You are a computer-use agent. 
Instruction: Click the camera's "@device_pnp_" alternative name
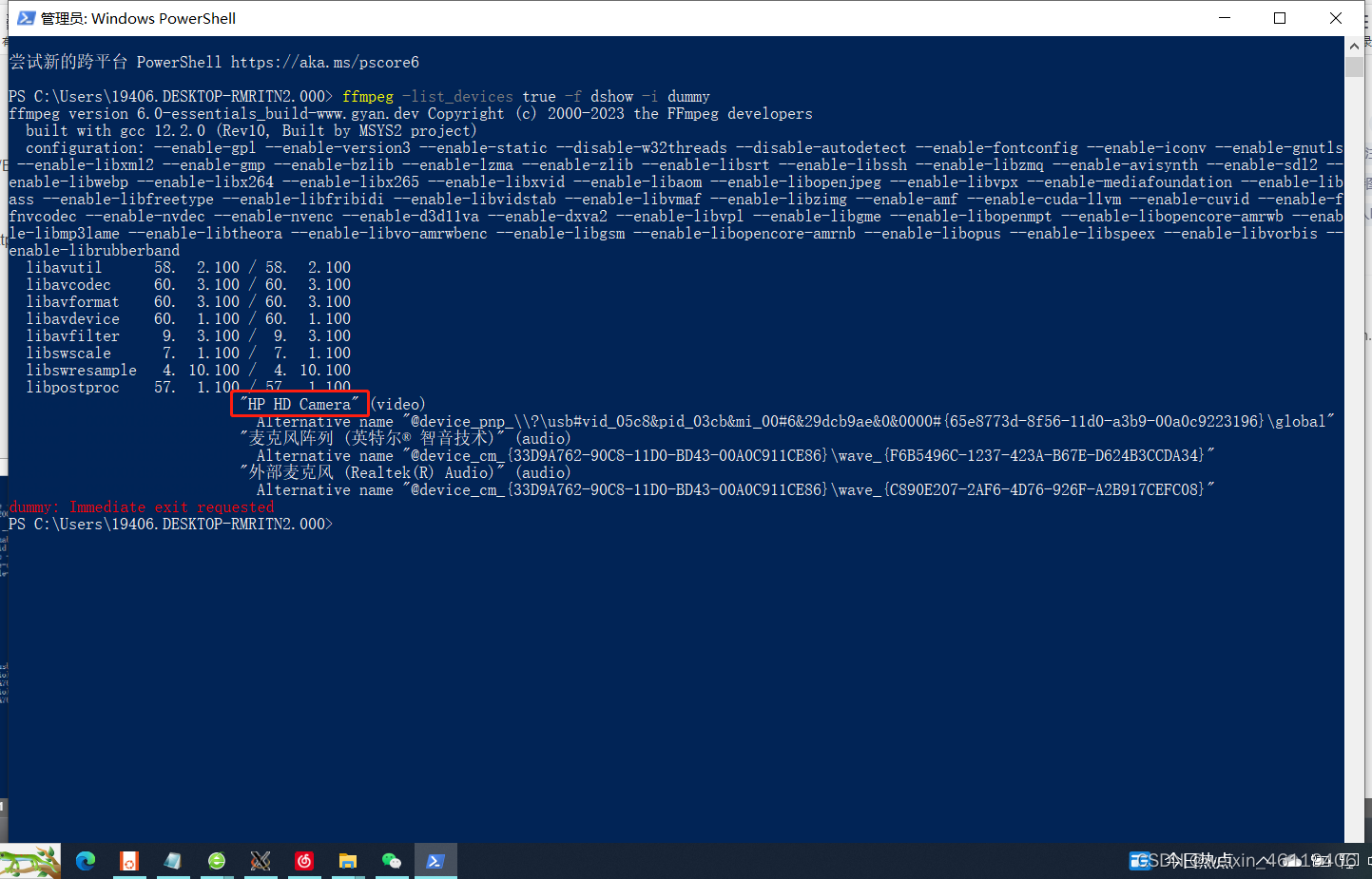coord(868,422)
